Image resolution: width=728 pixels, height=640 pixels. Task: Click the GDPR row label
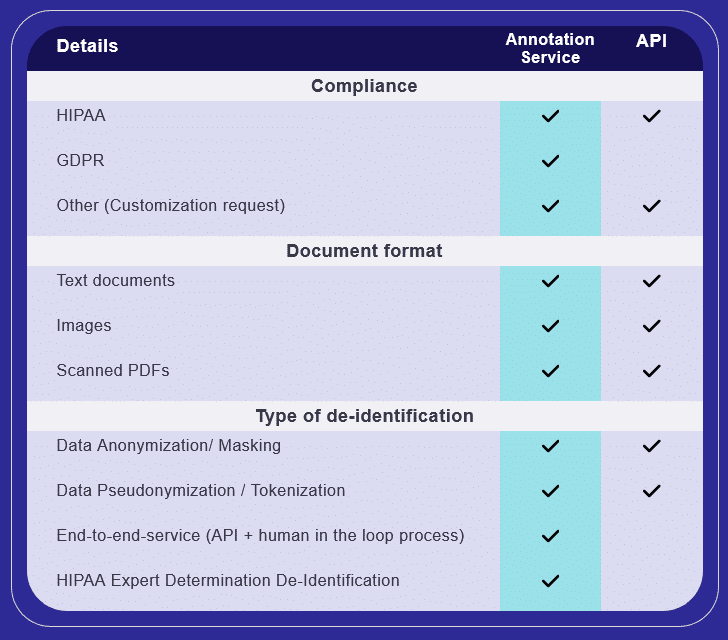click(x=80, y=160)
